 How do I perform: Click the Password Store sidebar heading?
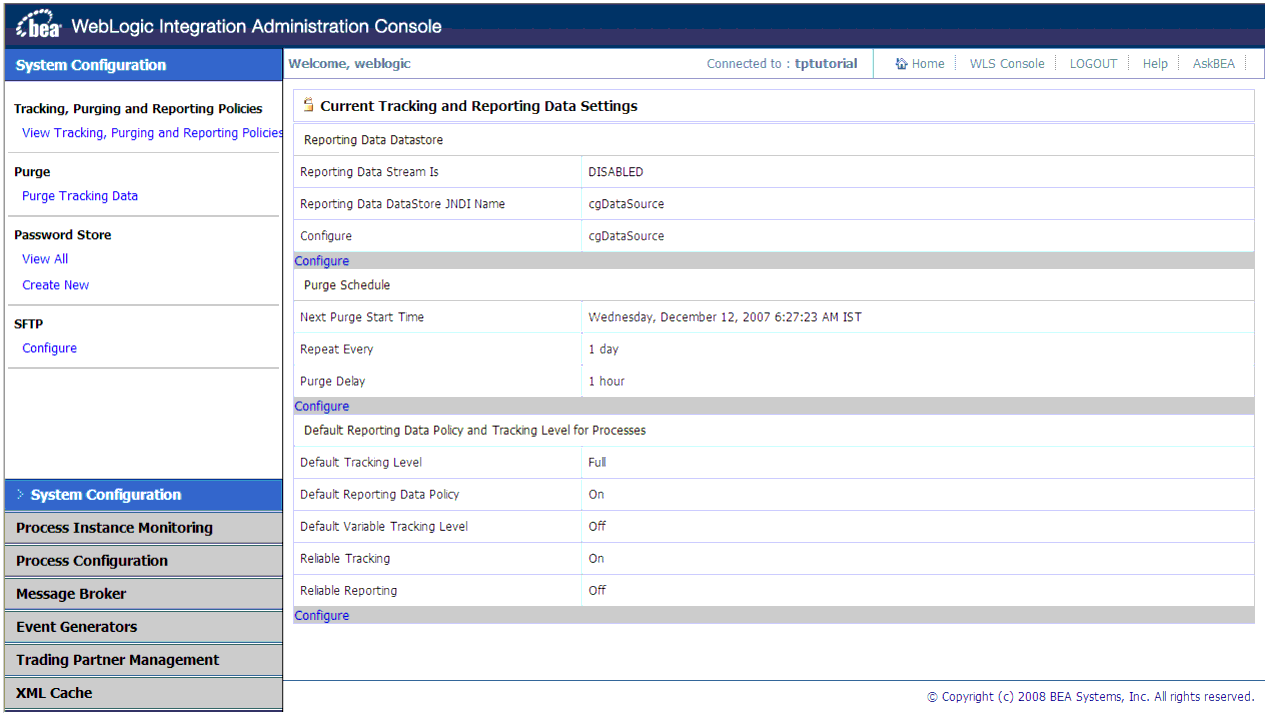[63, 235]
